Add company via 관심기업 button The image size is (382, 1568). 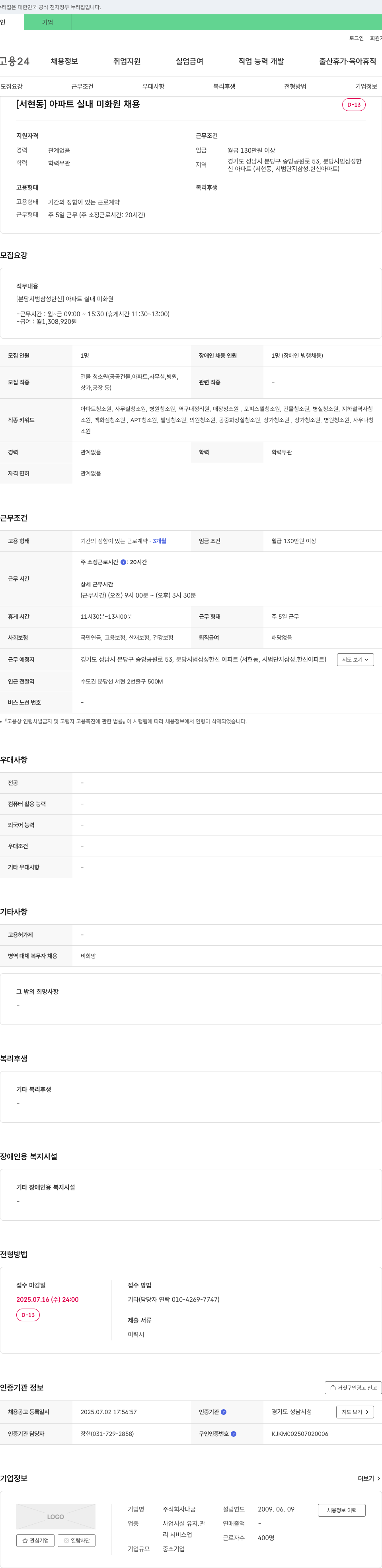pos(35,1541)
